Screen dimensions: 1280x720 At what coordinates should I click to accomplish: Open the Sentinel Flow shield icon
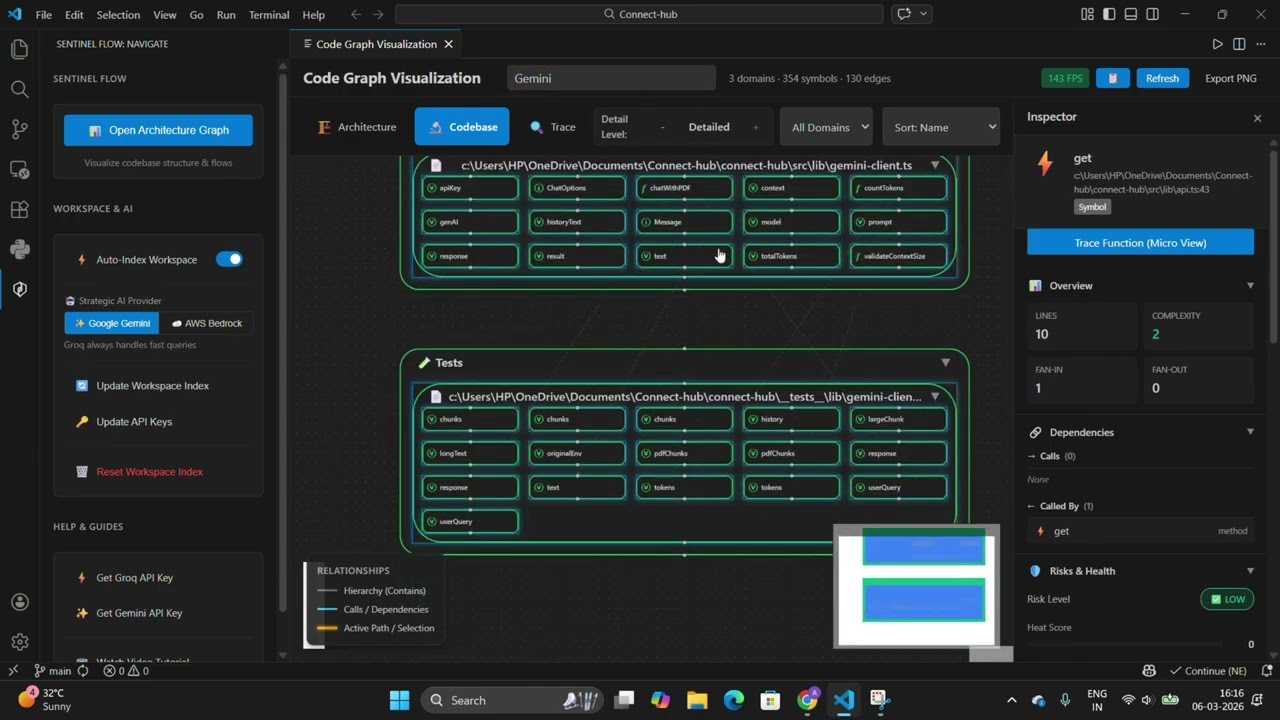point(19,289)
